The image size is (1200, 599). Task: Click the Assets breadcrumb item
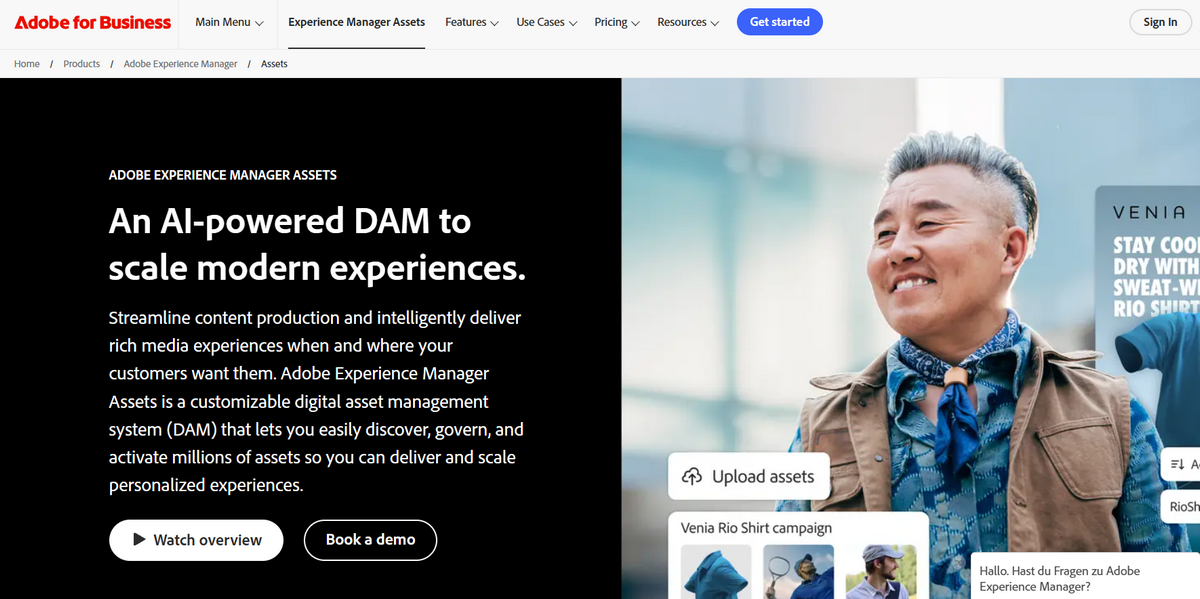[274, 64]
